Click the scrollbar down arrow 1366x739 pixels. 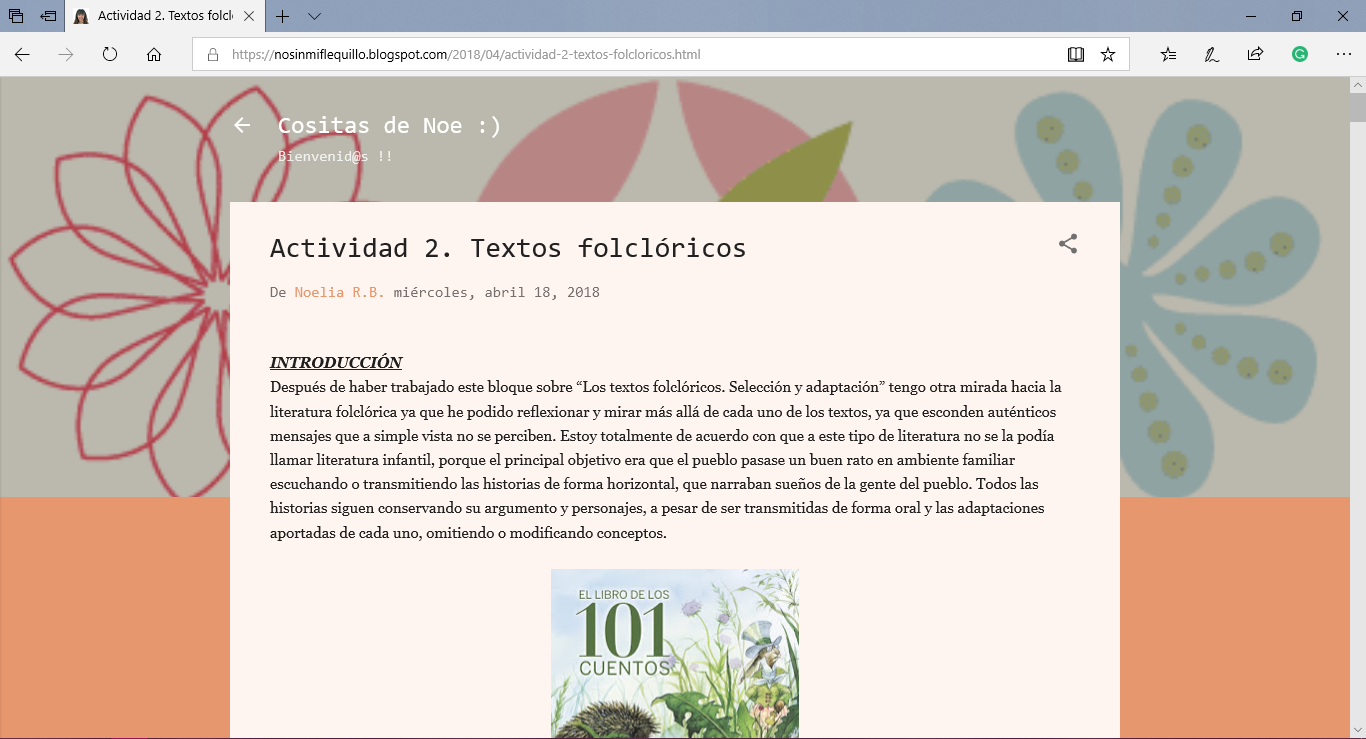click(1358, 731)
